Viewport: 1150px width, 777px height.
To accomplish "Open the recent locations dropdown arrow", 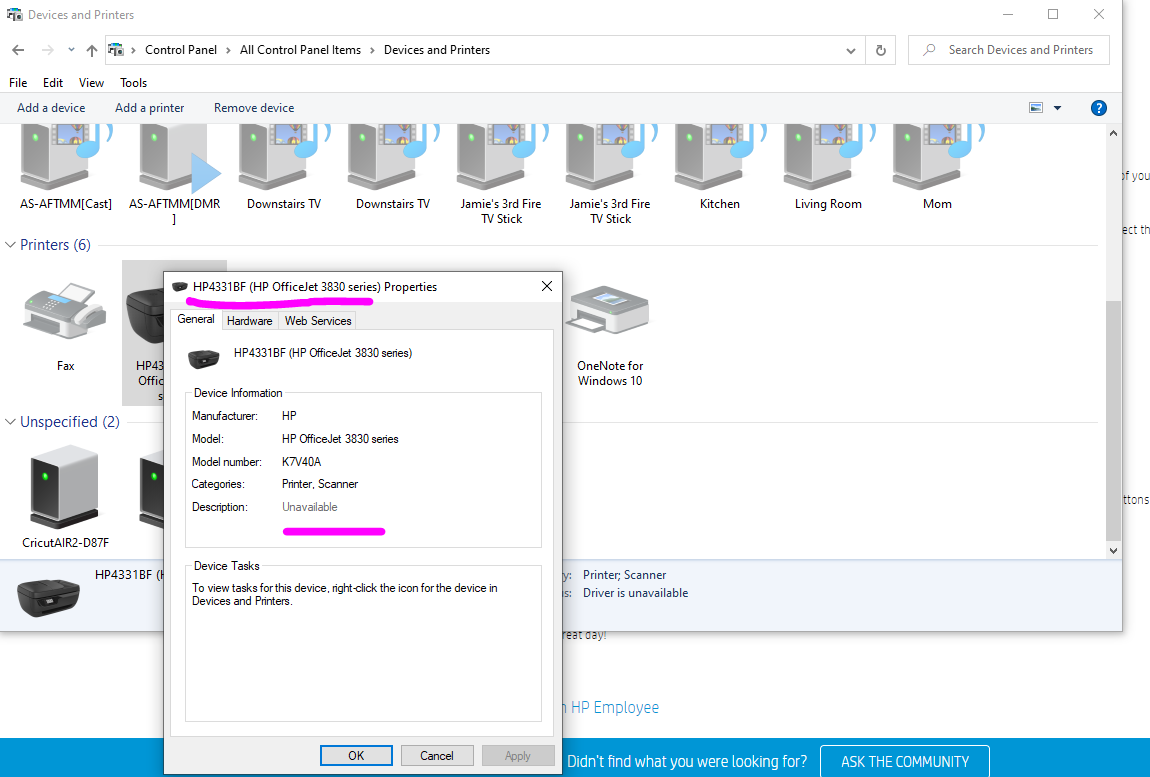I will pos(71,50).
